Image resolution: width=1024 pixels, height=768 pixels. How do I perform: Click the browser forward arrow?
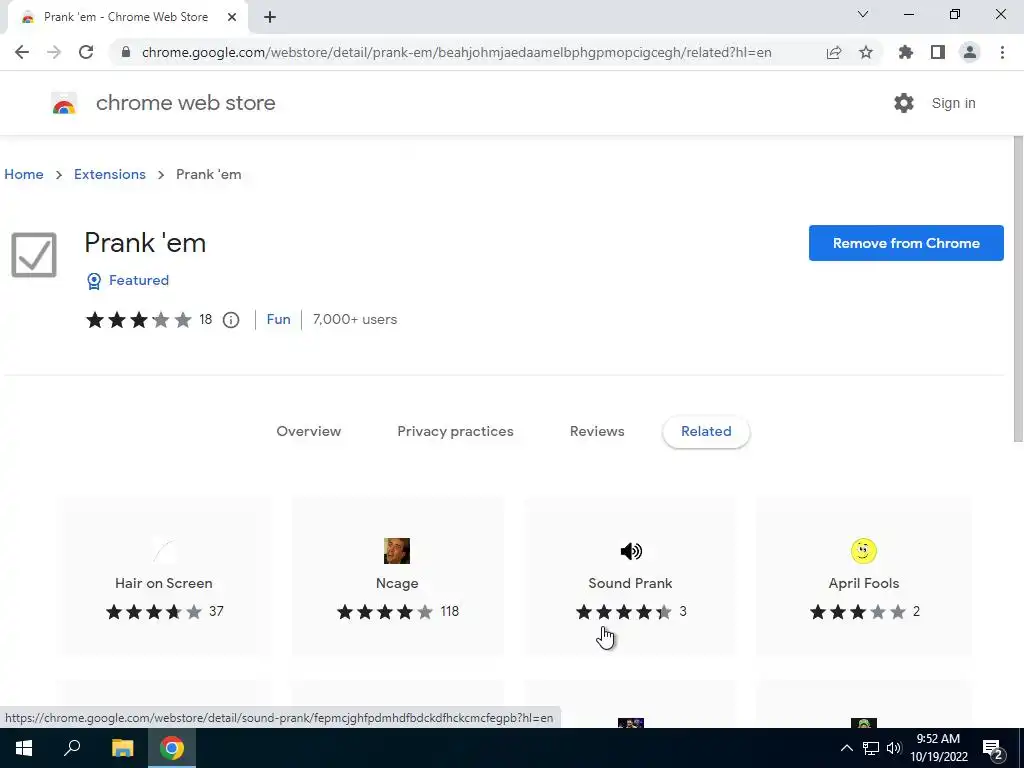(54, 52)
